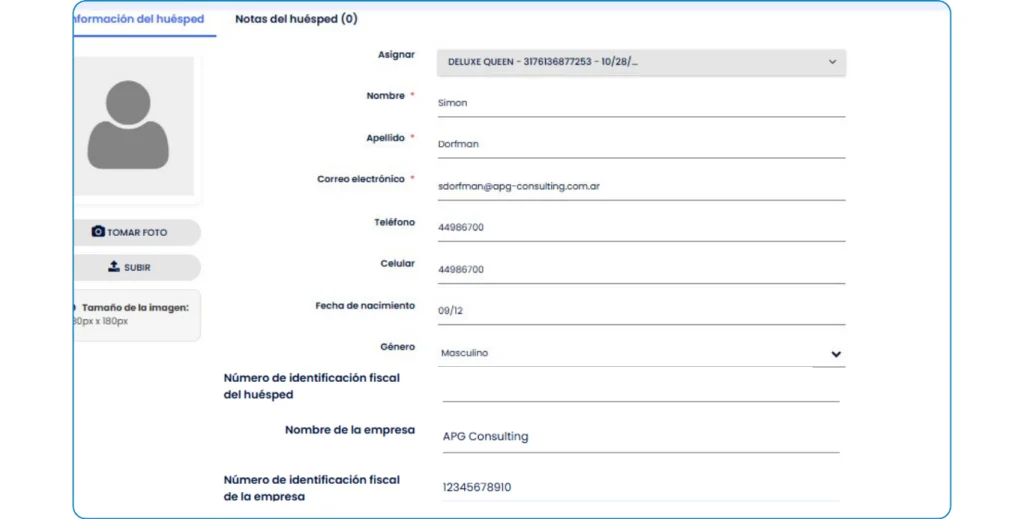The image size is (1024, 519).
Task: Click the Teléfono input field
Action: (x=641, y=228)
